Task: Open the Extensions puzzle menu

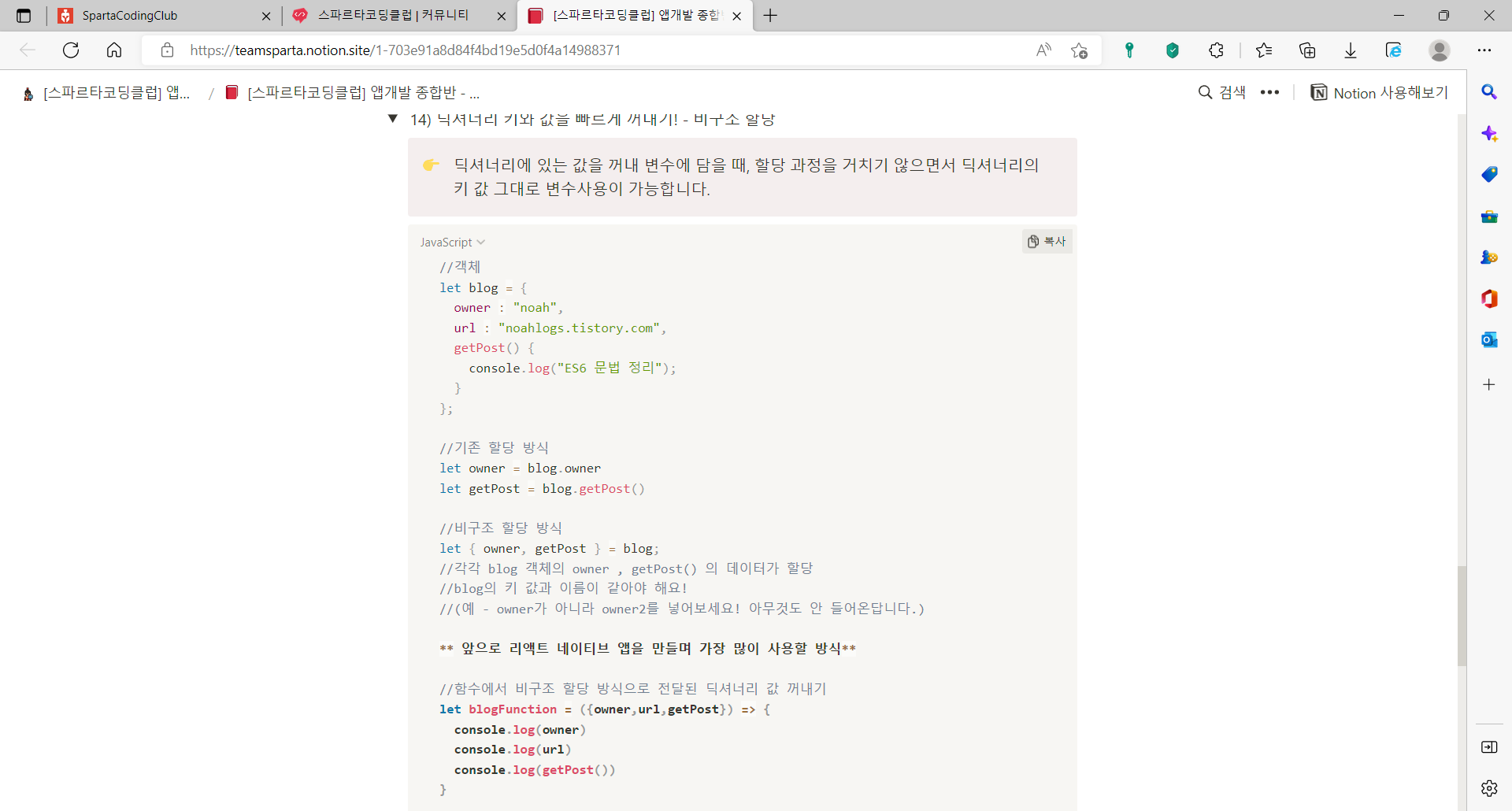Action: [x=1216, y=50]
